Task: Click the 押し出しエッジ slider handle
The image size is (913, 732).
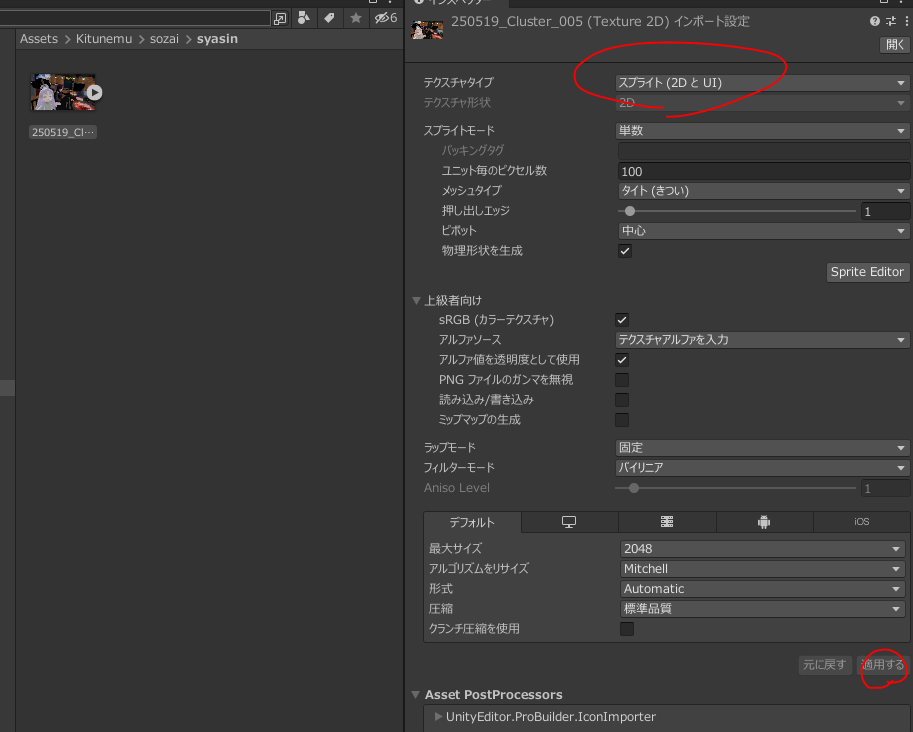Action: tap(629, 211)
